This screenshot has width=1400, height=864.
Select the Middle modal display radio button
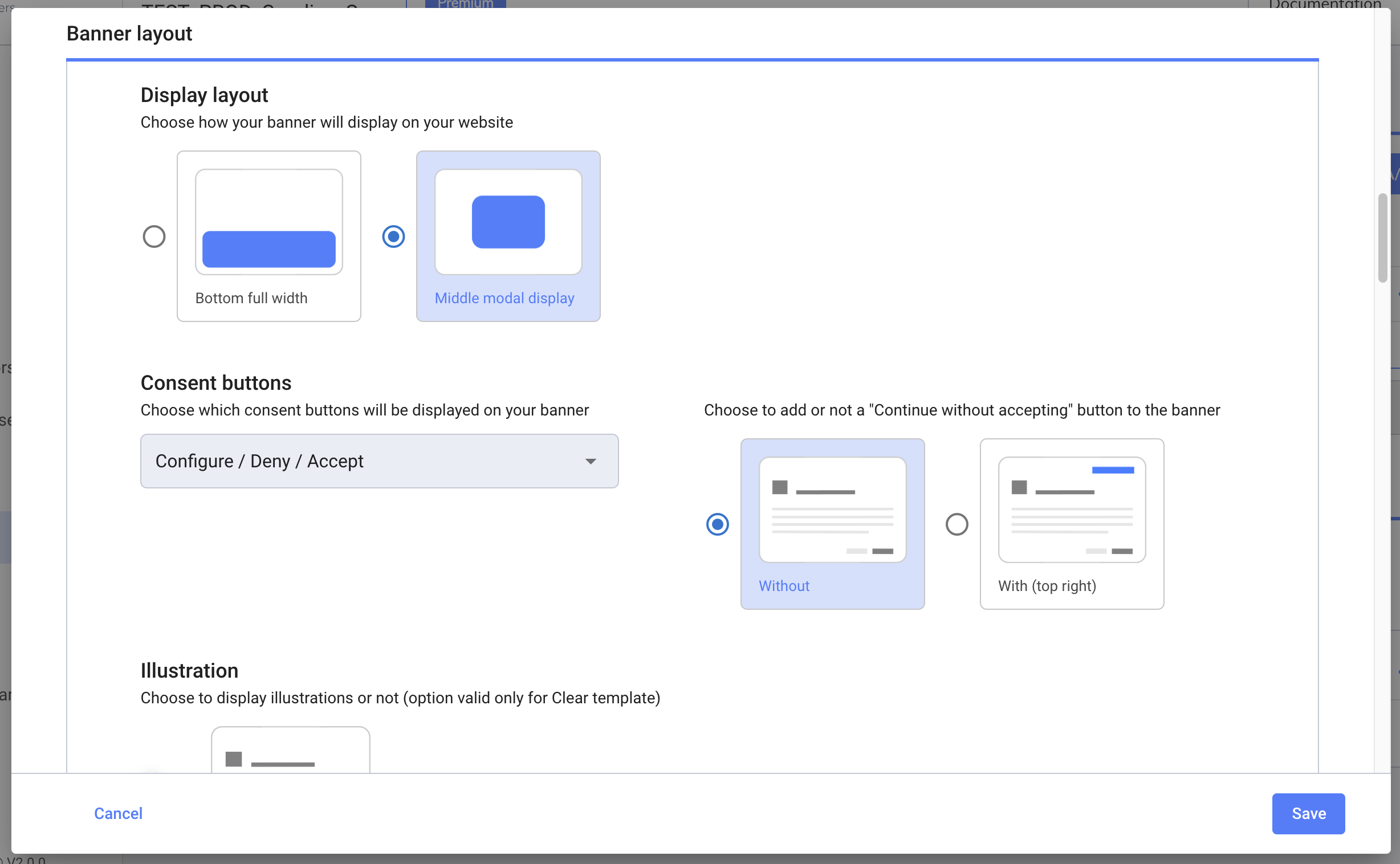tap(393, 237)
